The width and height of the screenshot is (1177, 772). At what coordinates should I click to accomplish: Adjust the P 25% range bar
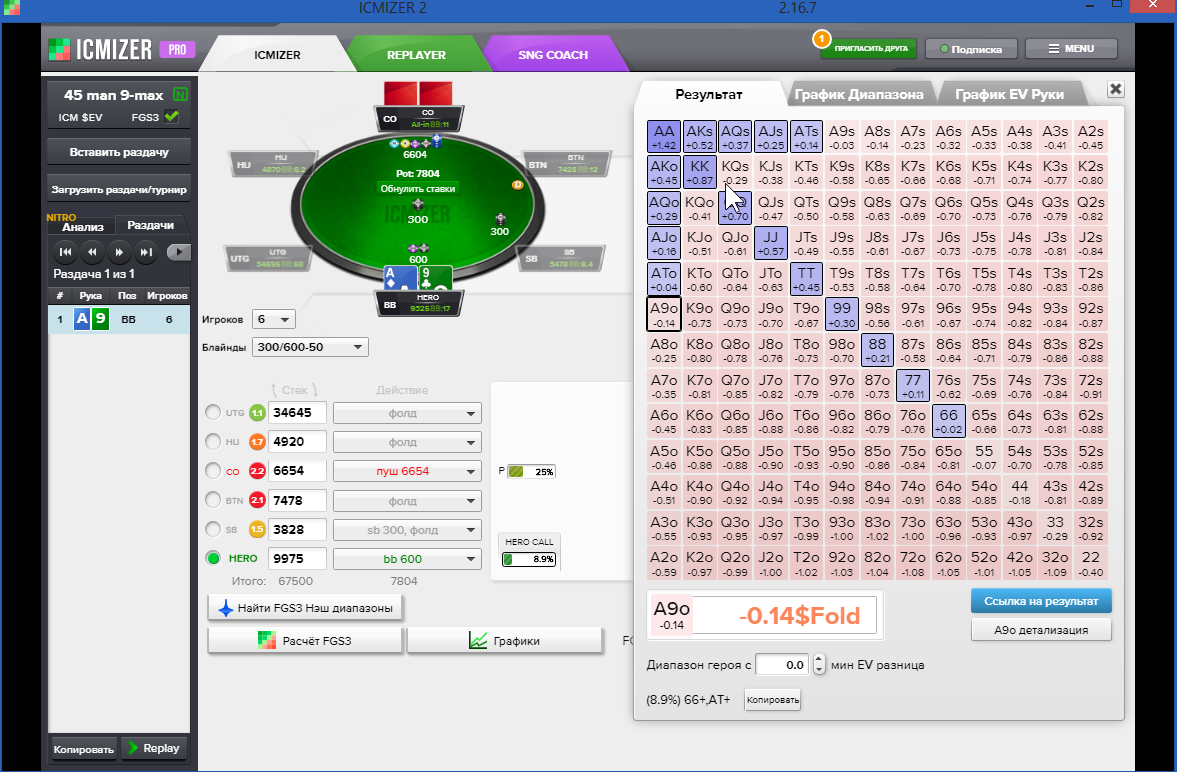(531, 472)
